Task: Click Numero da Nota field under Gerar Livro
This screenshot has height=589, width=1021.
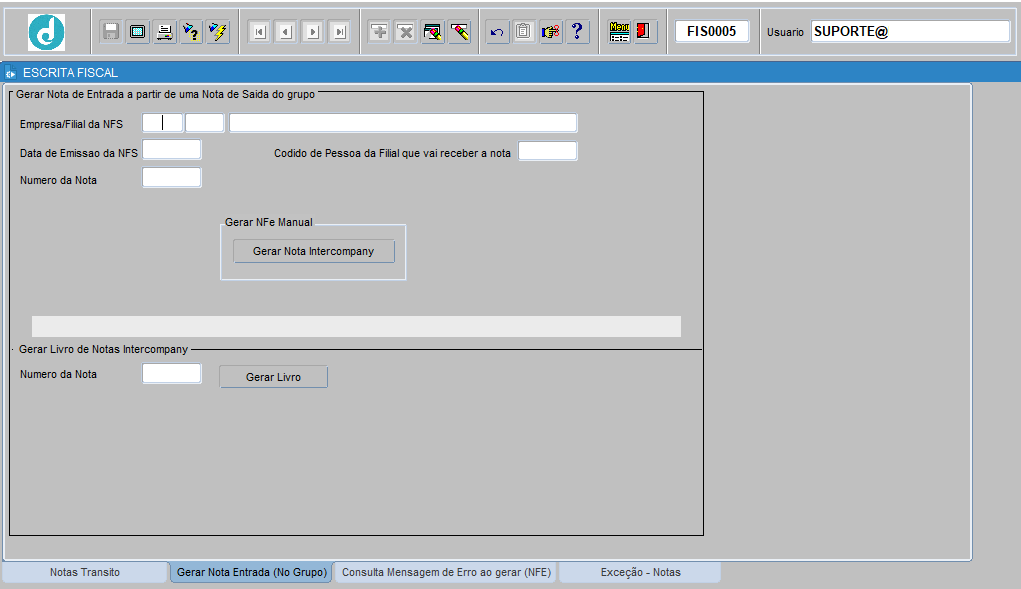Action: pos(172,374)
